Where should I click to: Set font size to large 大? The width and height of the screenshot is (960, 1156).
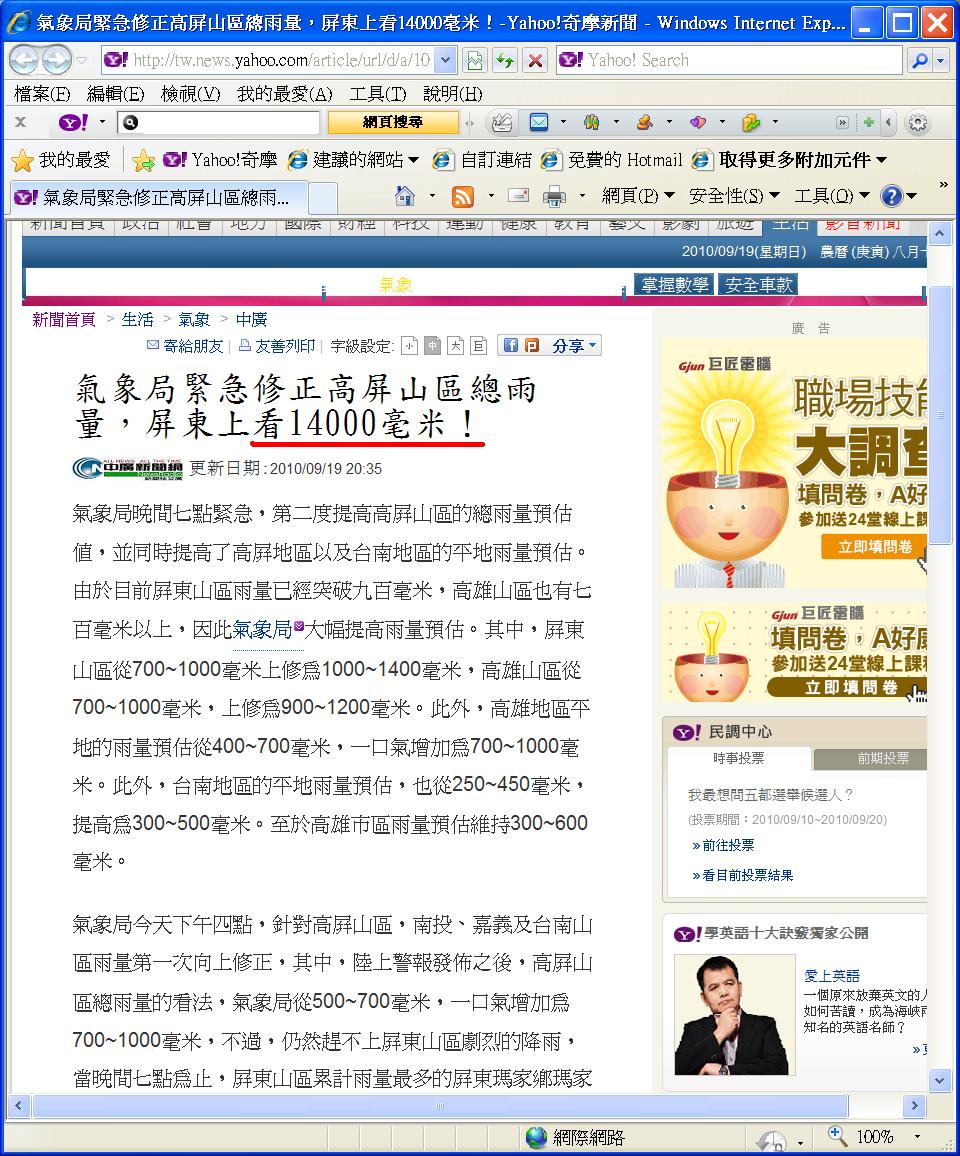coord(456,345)
